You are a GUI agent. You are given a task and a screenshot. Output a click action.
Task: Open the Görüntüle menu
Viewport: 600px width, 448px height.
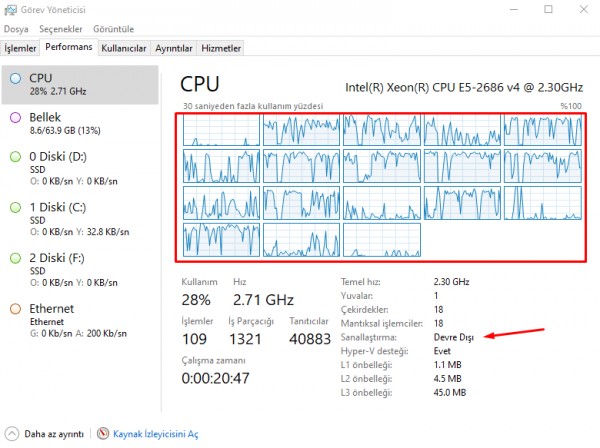(114, 29)
